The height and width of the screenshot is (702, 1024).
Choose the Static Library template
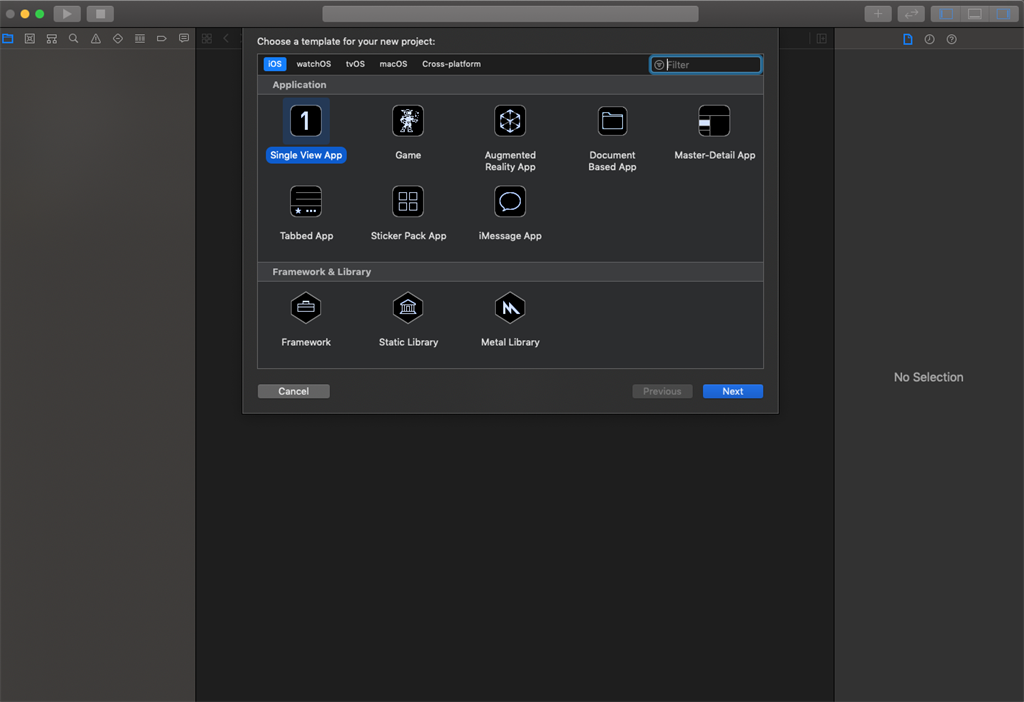[408, 308]
